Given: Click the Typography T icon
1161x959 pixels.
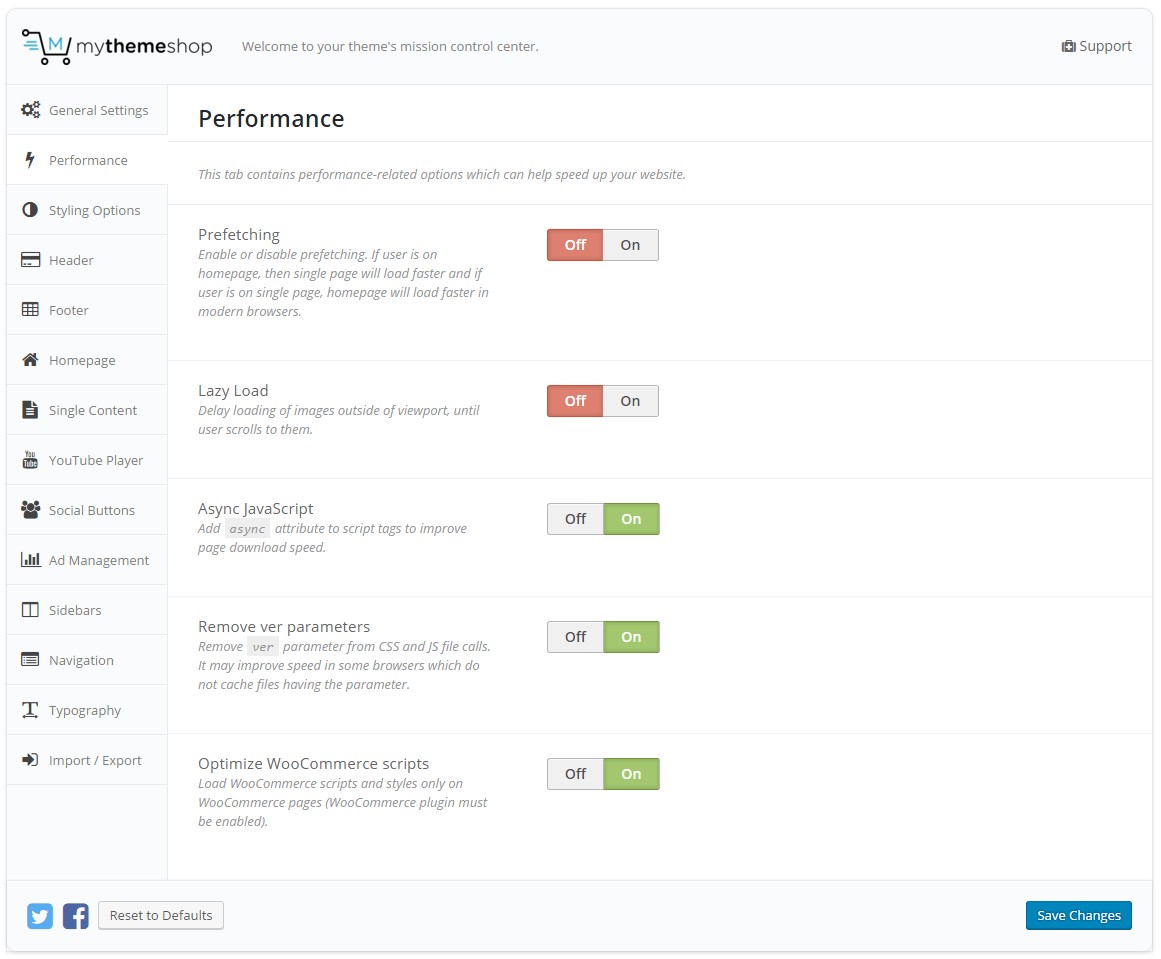Looking at the screenshot, I should pos(30,709).
